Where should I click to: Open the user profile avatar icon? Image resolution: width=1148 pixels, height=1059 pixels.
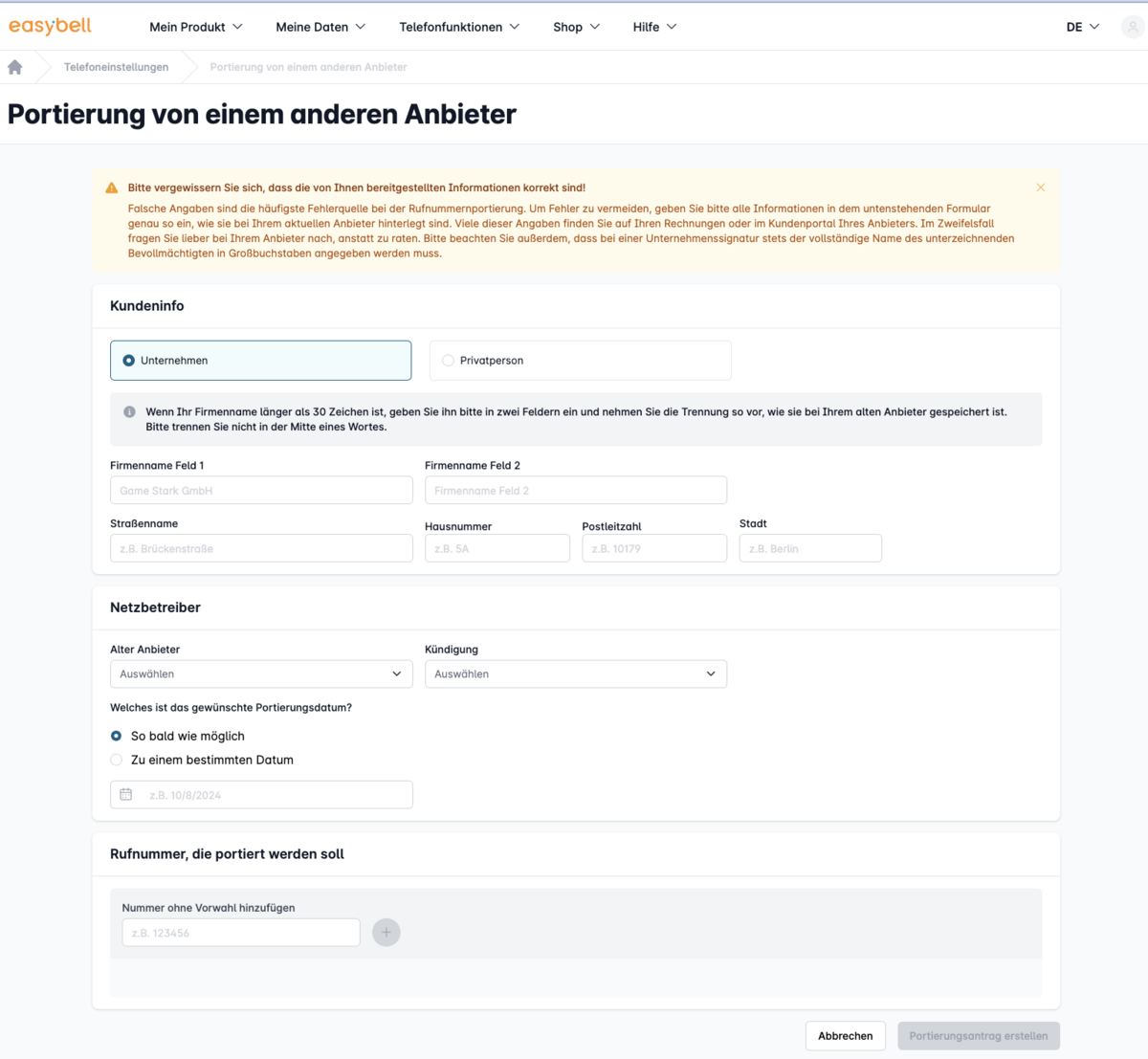(x=1133, y=27)
